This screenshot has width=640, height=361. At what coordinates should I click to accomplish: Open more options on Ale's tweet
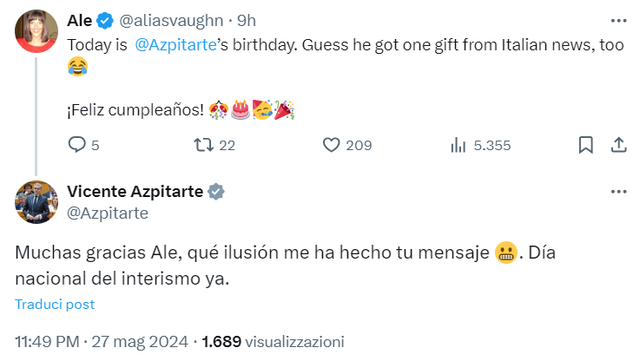(x=619, y=21)
